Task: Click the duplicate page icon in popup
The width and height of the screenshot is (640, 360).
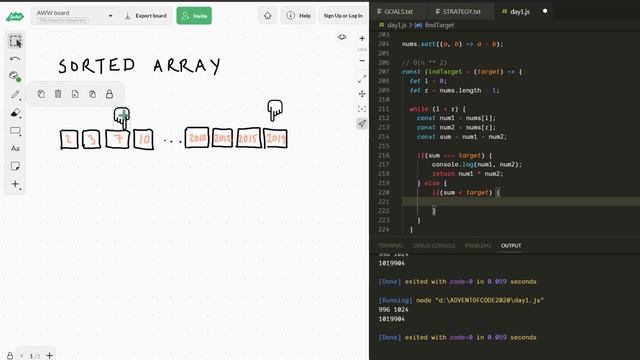Action: (x=75, y=94)
